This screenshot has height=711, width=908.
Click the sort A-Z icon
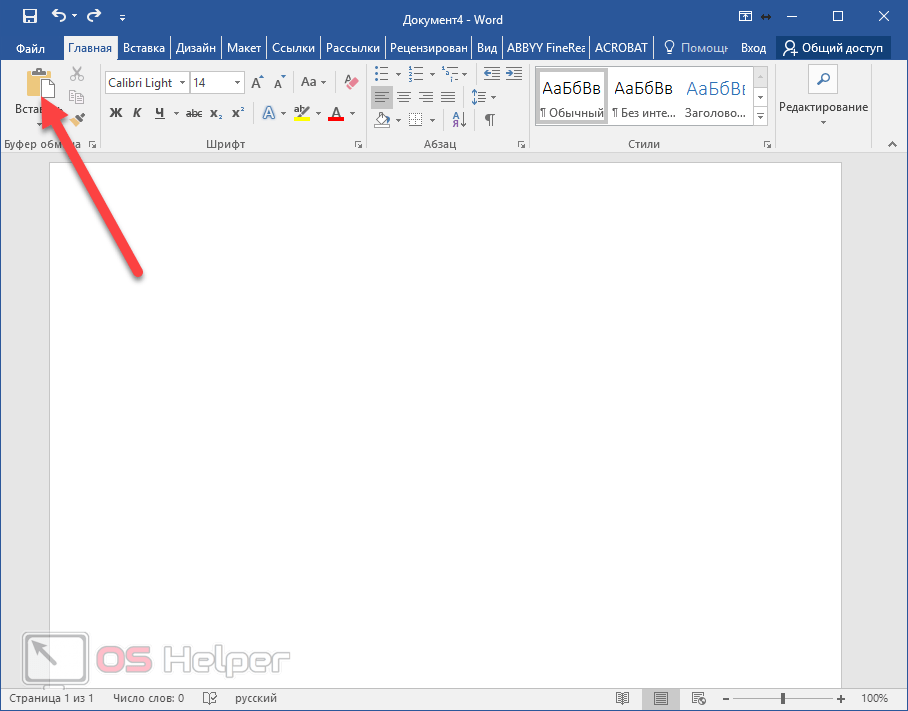click(x=459, y=119)
